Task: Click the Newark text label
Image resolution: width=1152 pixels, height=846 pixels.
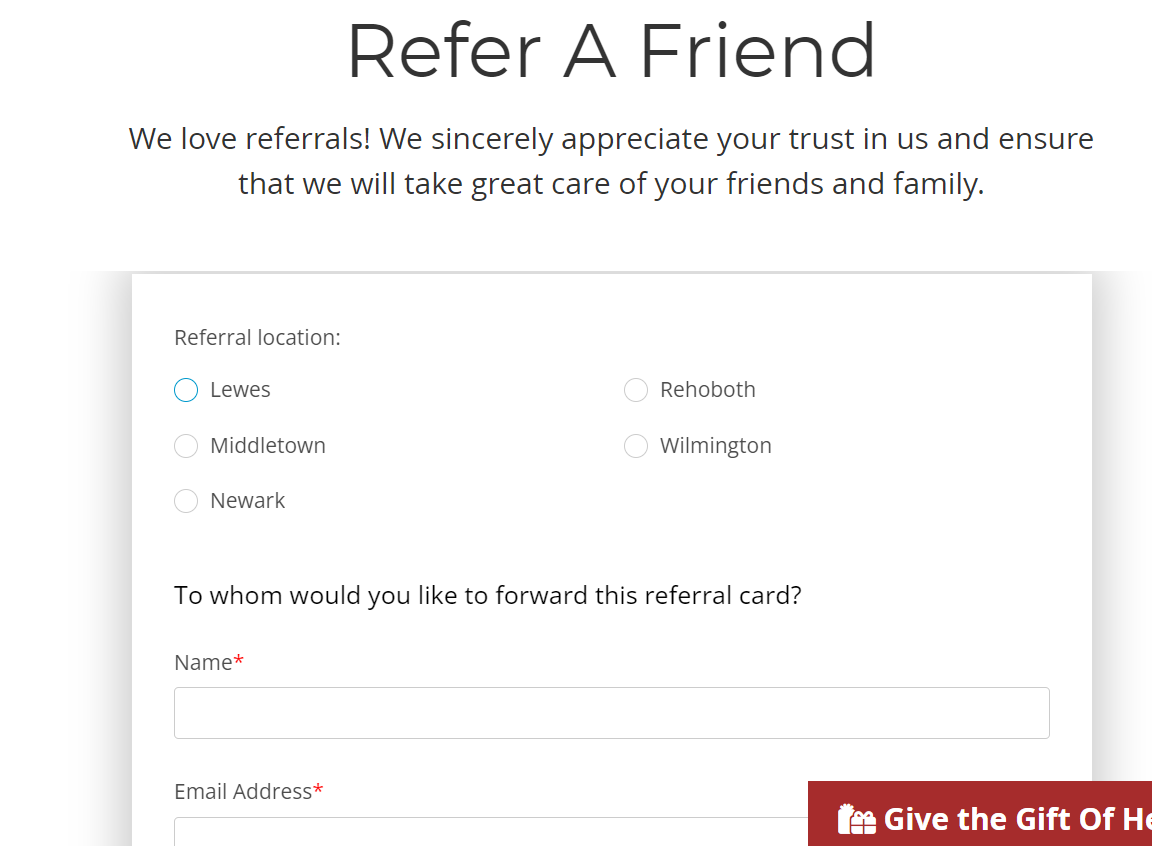Action: 248,501
